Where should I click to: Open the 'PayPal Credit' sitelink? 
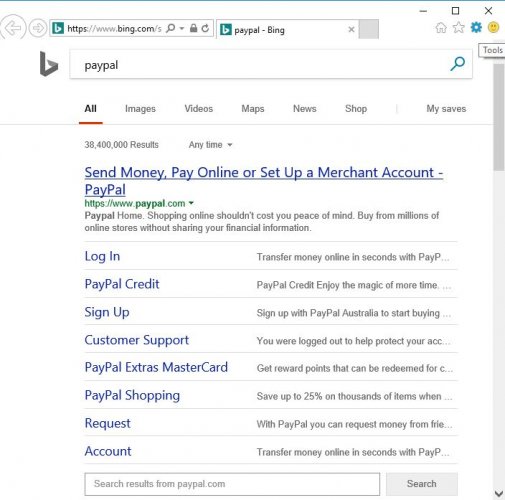pos(122,284)
